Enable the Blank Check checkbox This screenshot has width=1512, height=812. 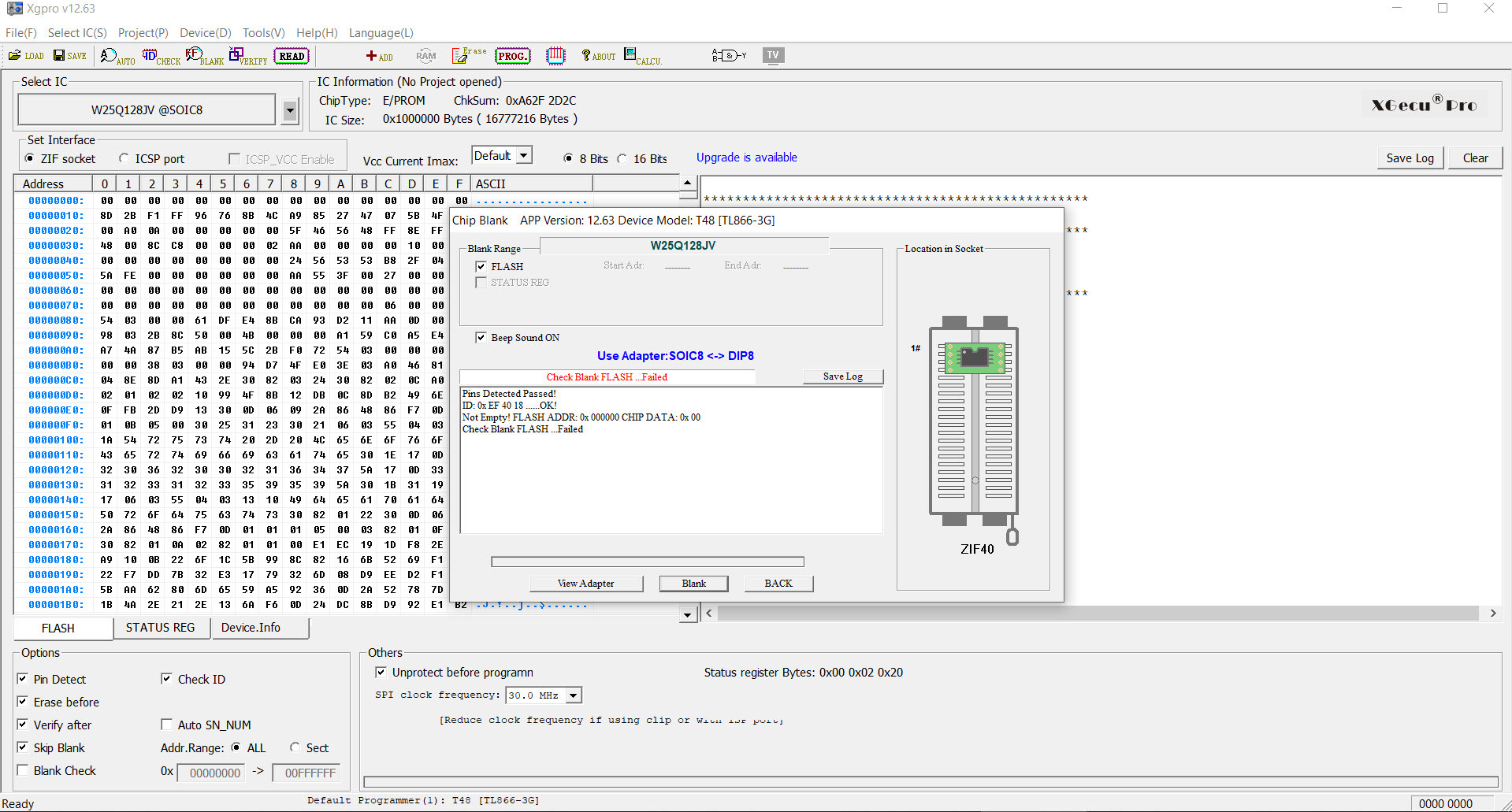[x=23, y=770]
